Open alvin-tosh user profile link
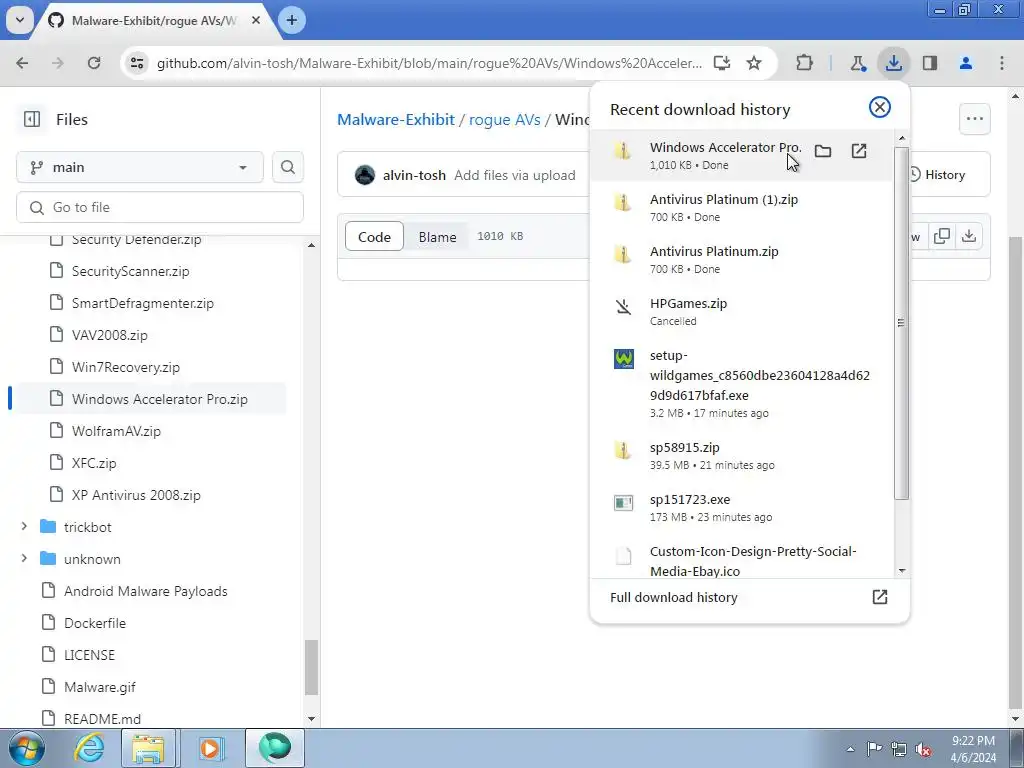 pos(414,175)
